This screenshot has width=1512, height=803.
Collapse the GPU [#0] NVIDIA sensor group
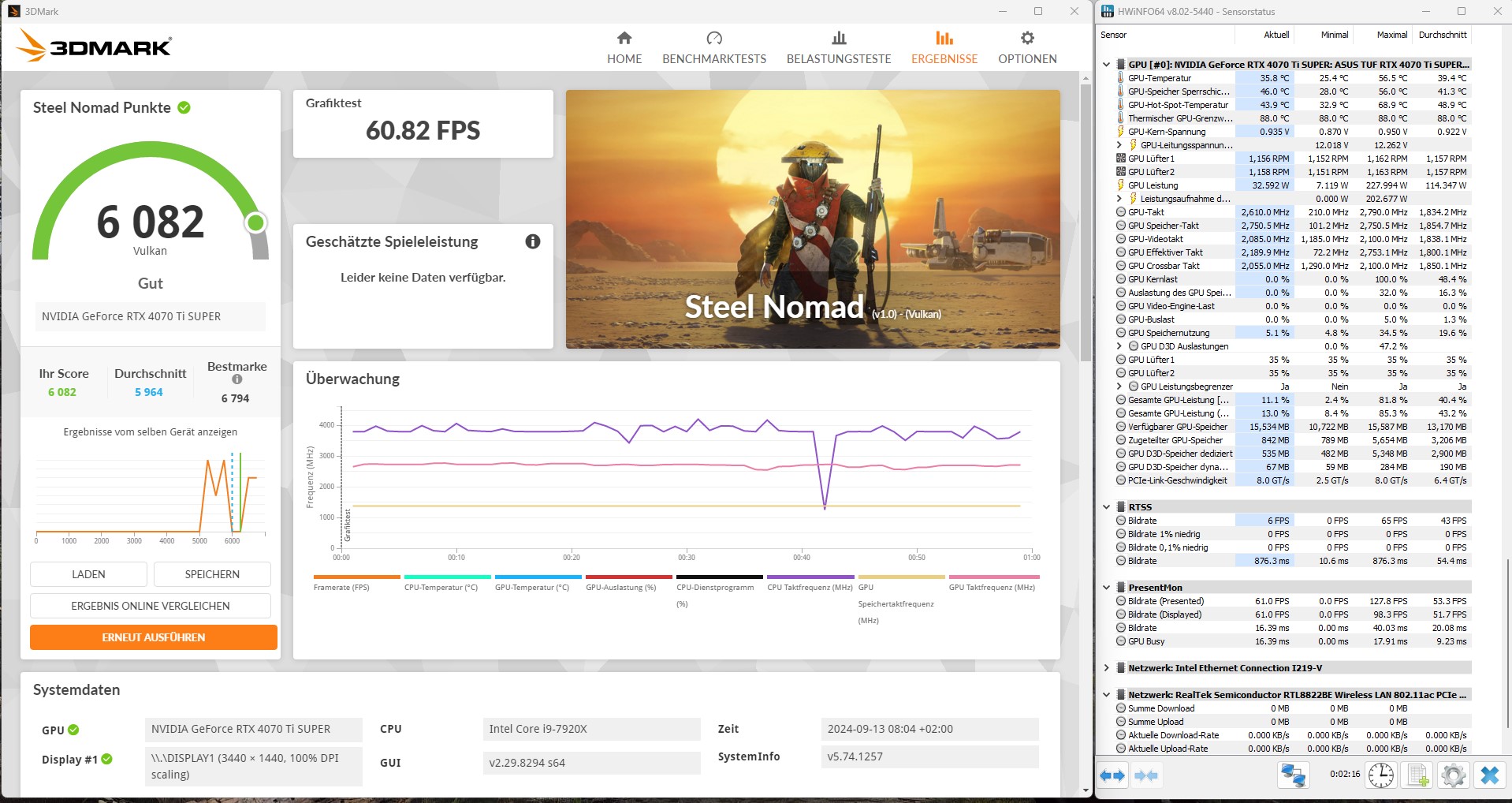pos(1106,65)
